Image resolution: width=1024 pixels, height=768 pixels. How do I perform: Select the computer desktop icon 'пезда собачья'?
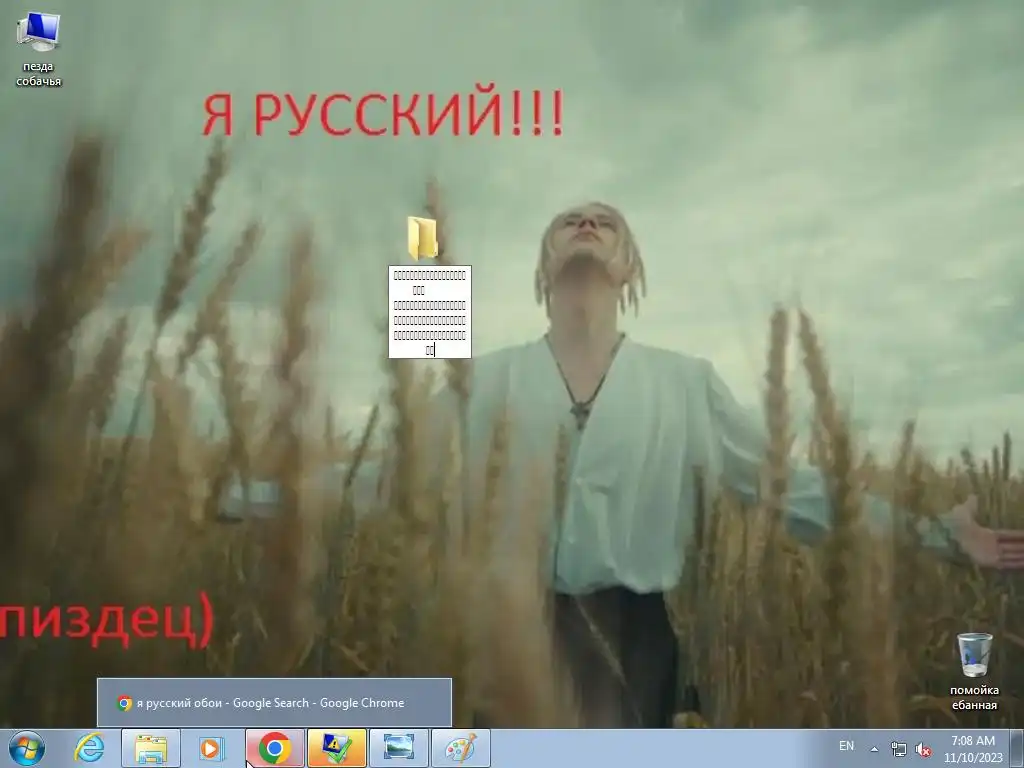coord(39,50)
